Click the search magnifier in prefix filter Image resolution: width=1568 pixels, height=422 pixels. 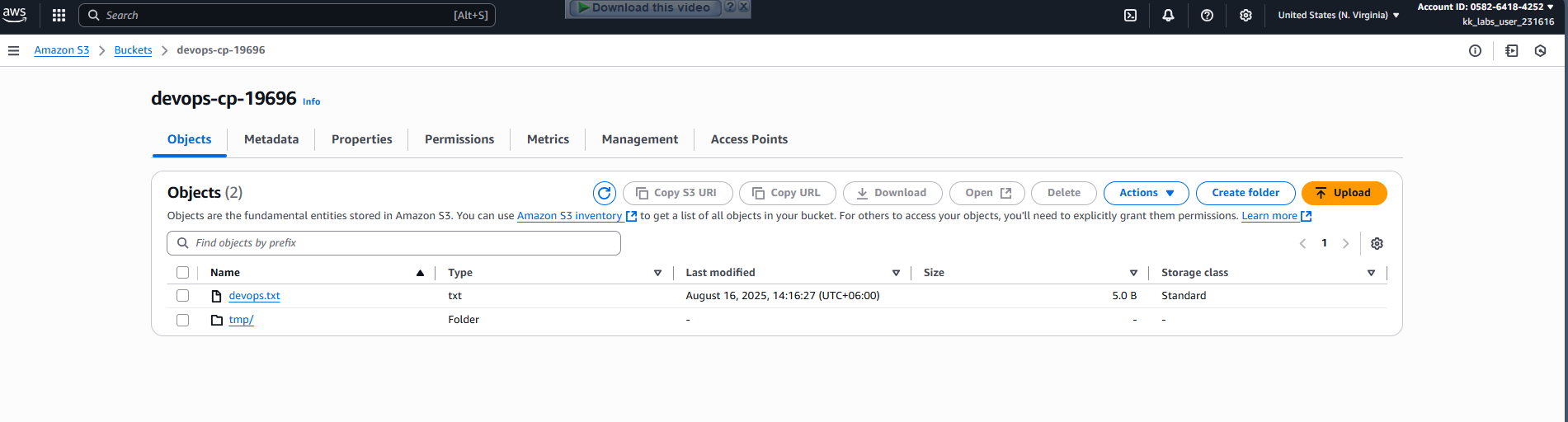tap(183, 243)
